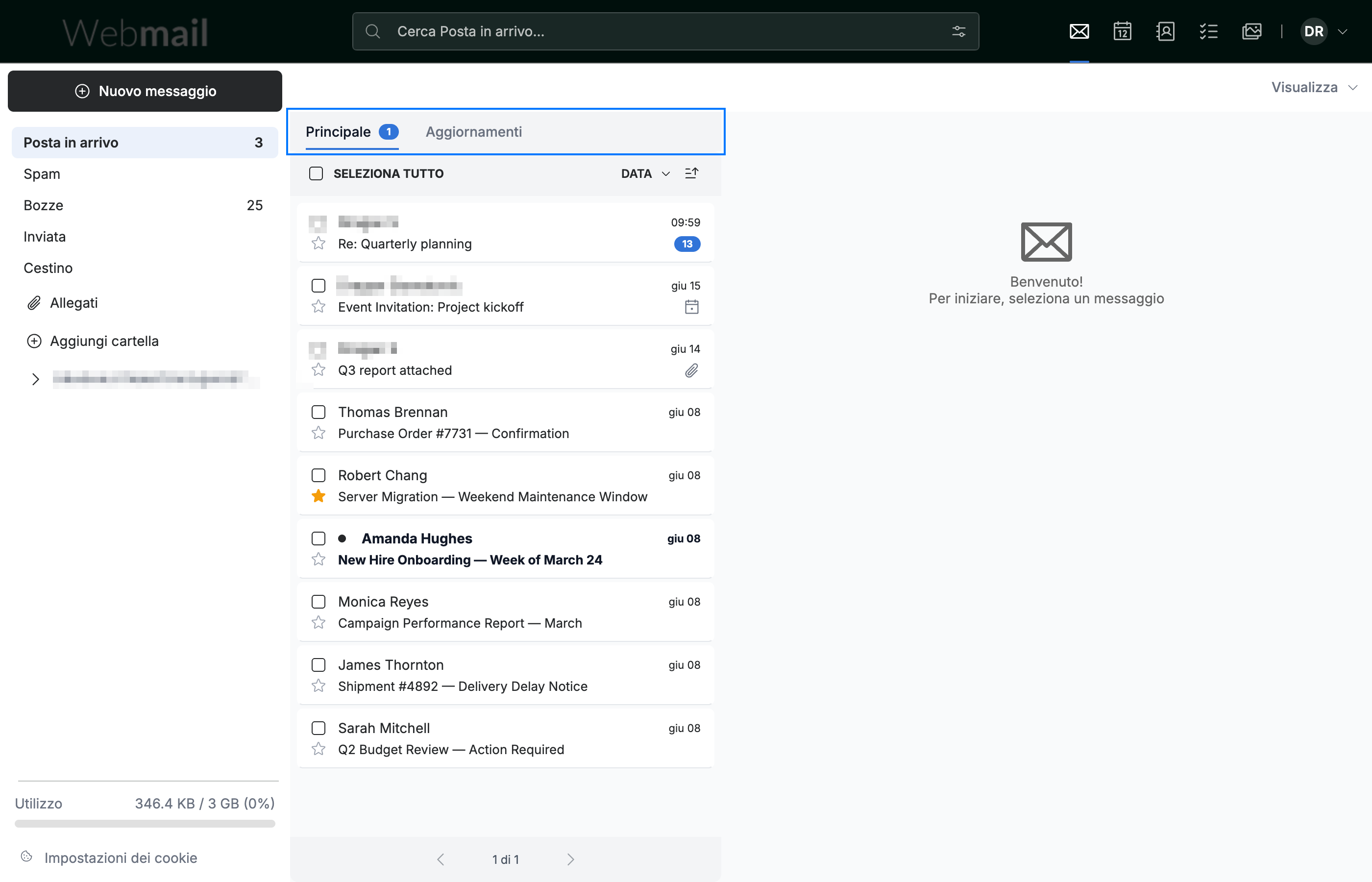Switch to the Aggiornamenti tab

473,132
